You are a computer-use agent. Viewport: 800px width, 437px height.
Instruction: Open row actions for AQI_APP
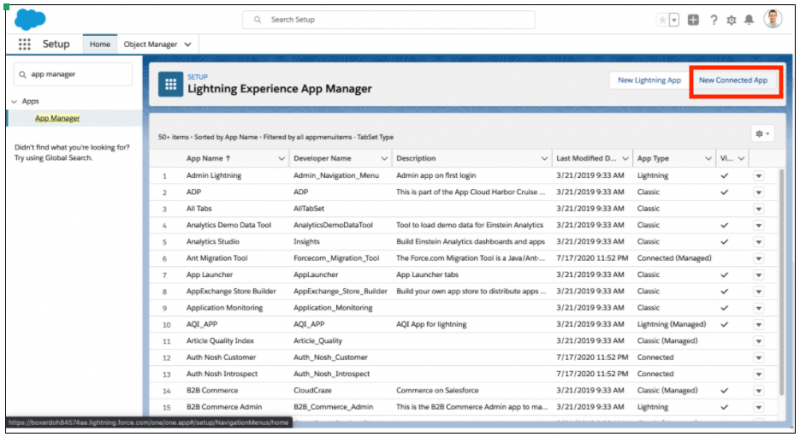[x=759, y=325]
